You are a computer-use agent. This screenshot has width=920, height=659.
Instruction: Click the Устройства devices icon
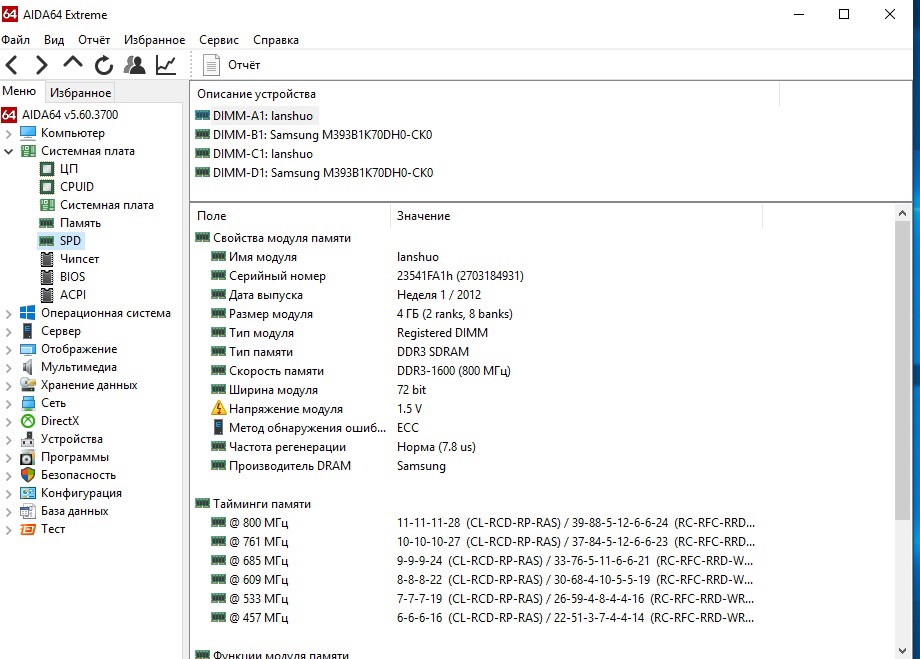tap(28, 439)
